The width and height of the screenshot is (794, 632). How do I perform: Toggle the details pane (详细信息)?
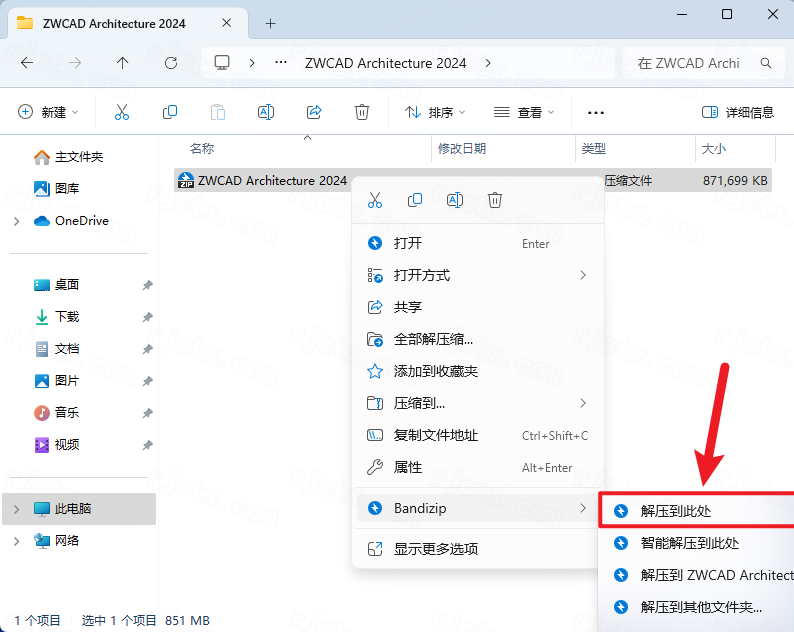(x=738, y=112)
